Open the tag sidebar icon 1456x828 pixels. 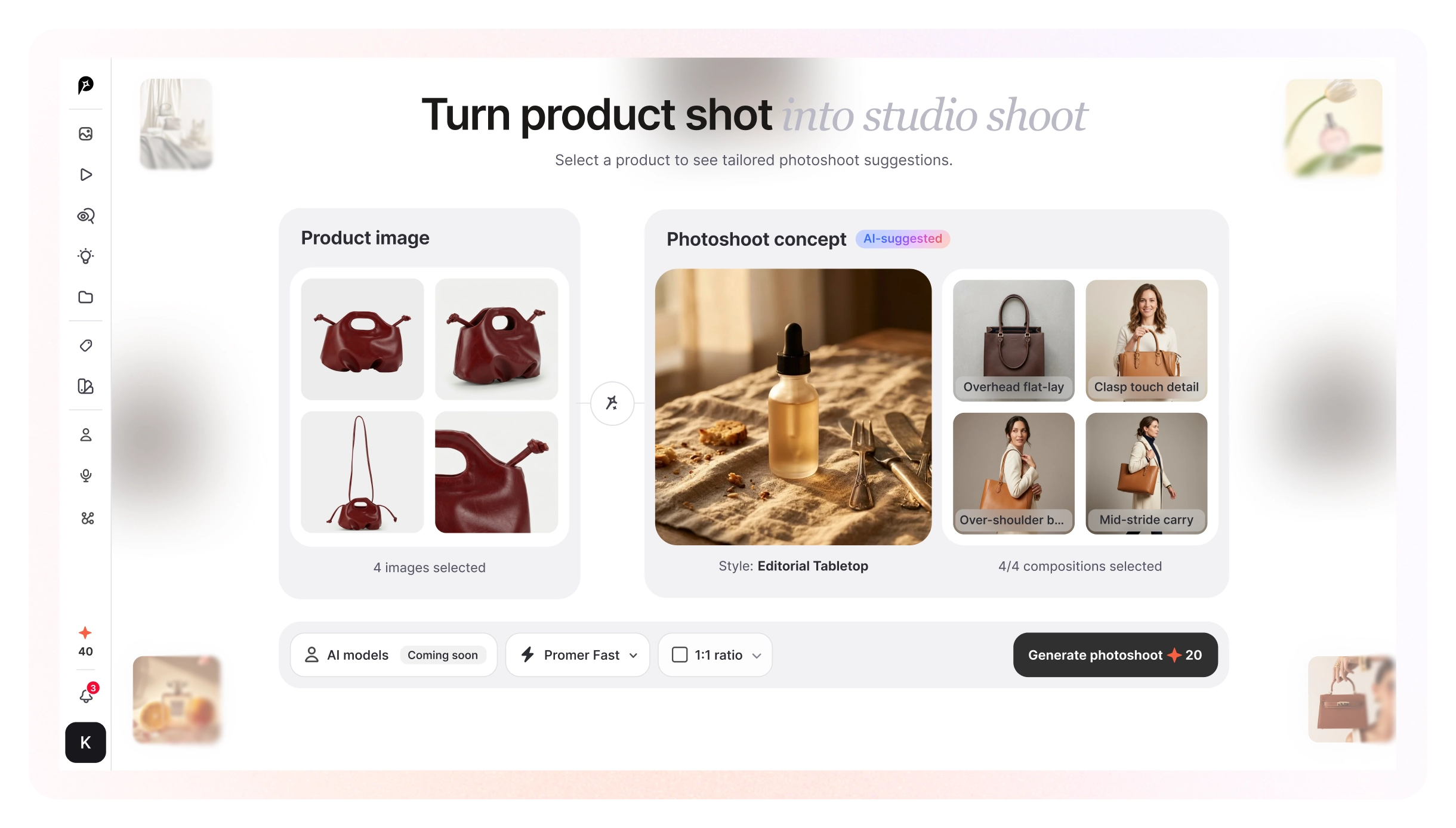85,346
